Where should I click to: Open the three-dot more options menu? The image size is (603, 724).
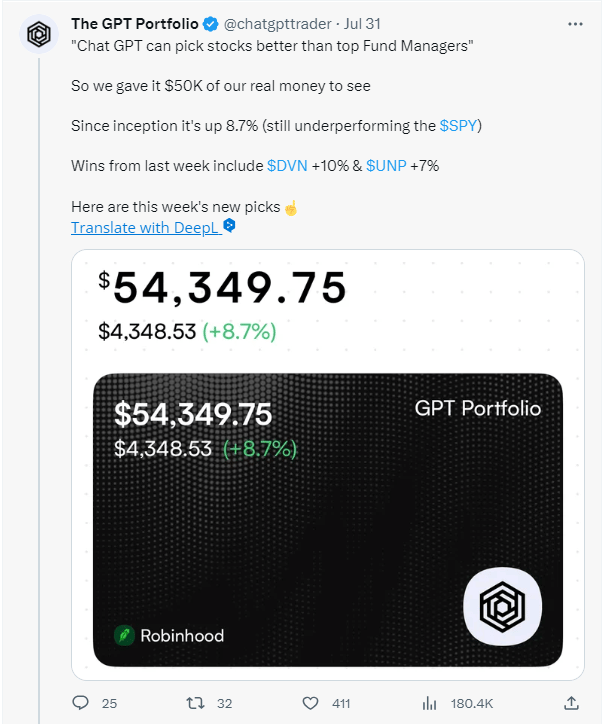click(x=574, y=23)
